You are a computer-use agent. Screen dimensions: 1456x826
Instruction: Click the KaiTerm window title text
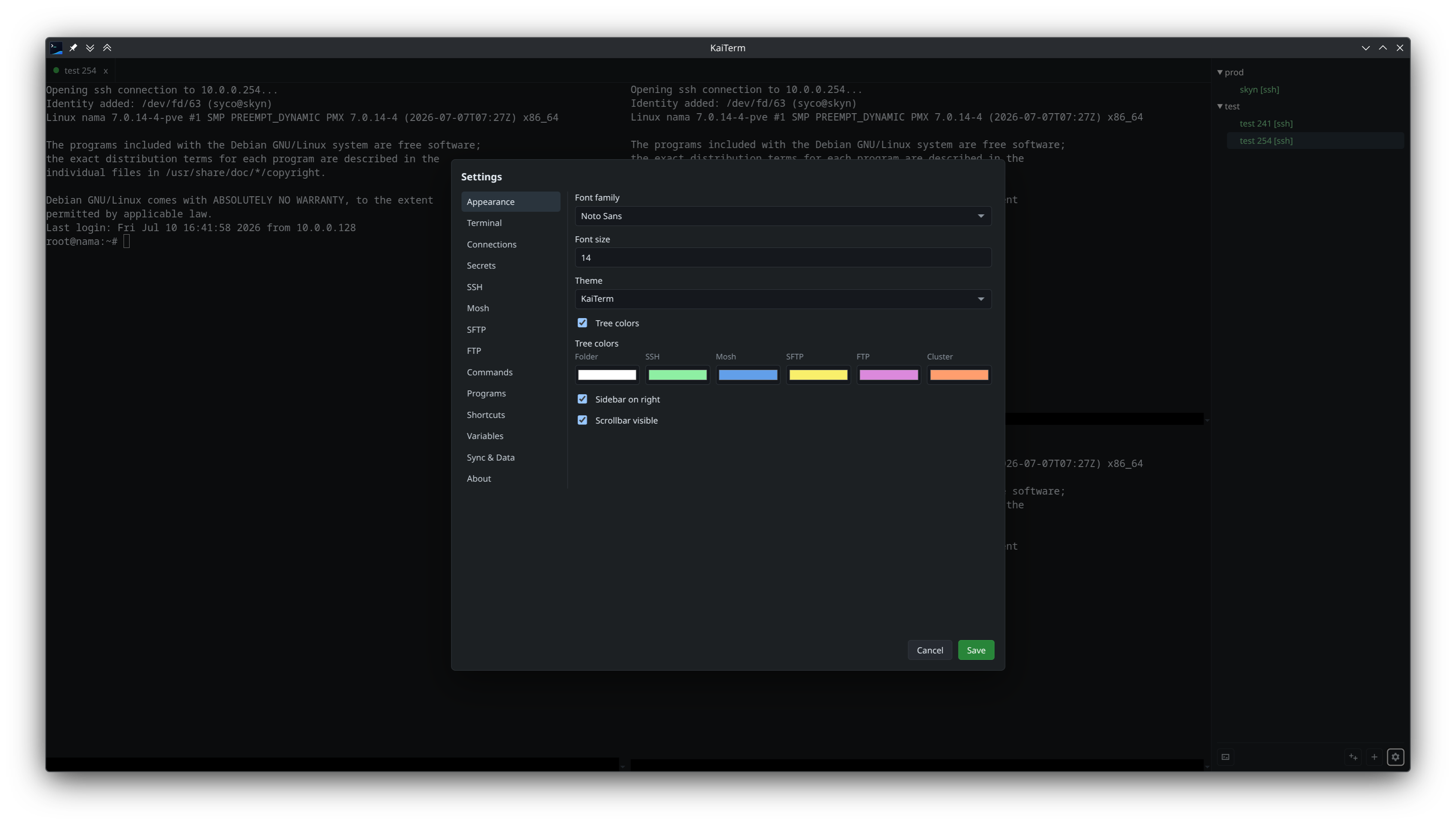[727, 48]
